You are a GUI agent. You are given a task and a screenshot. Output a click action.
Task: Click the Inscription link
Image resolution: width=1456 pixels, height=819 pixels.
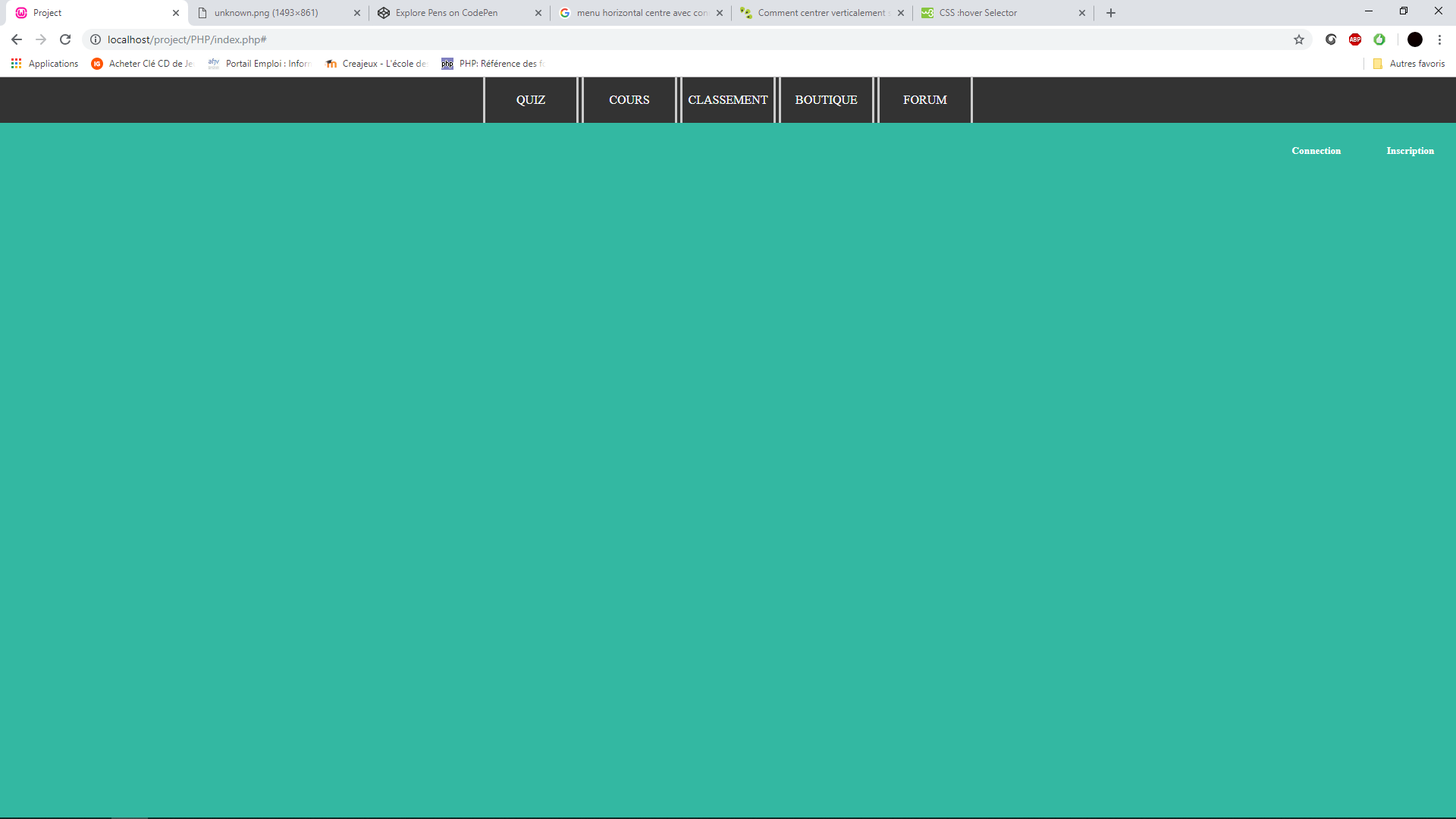point(1410,151)
